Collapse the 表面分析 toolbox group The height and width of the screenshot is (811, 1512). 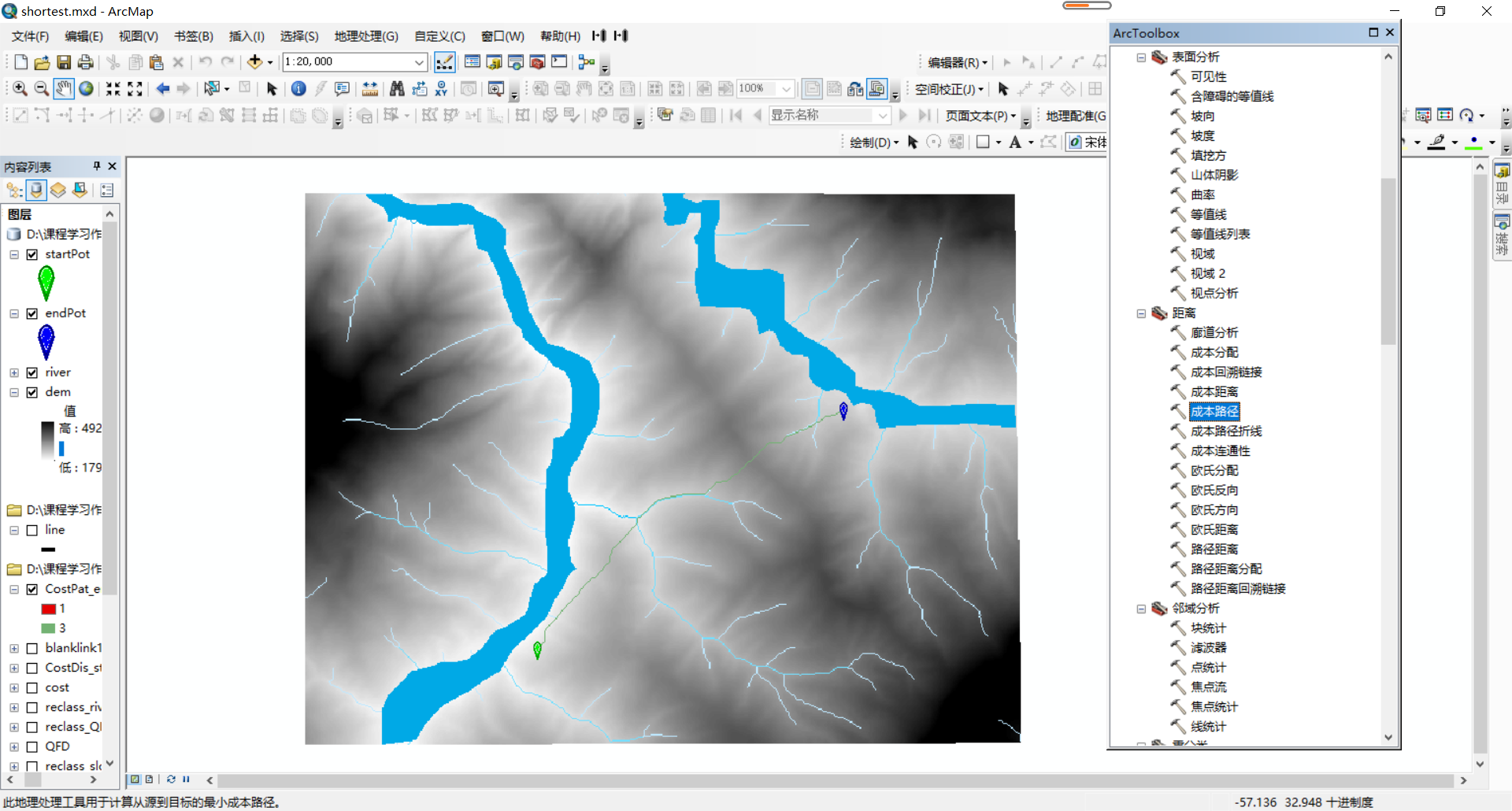(x=1141, y=57)
